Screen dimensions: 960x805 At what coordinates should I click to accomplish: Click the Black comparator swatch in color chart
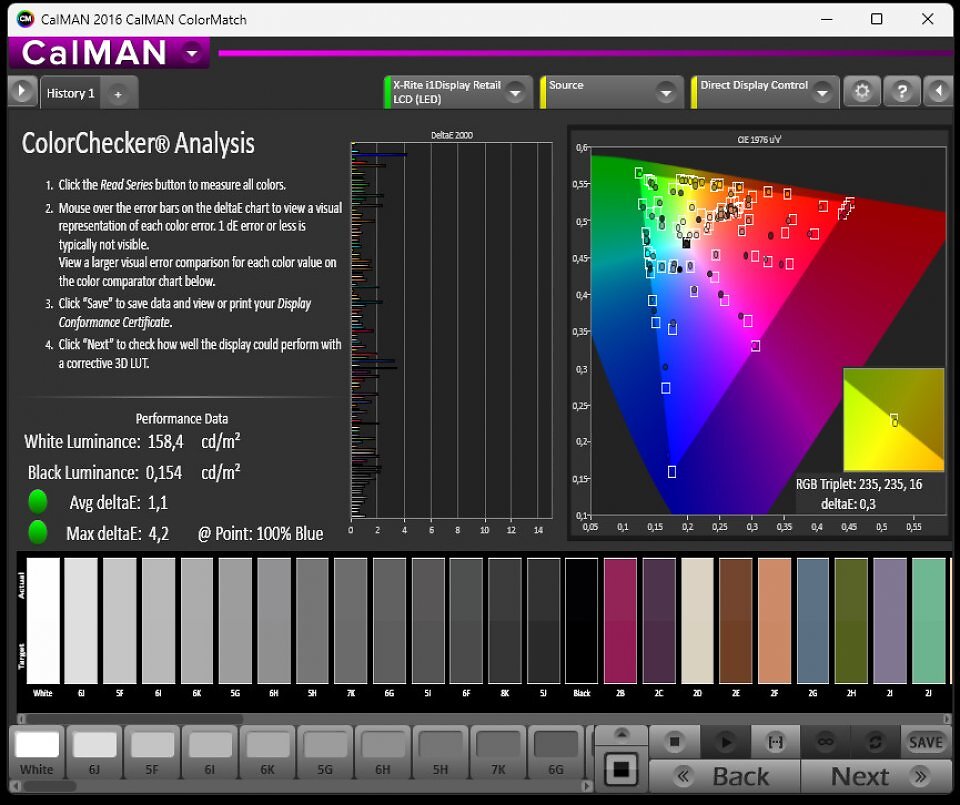(582, 620)
